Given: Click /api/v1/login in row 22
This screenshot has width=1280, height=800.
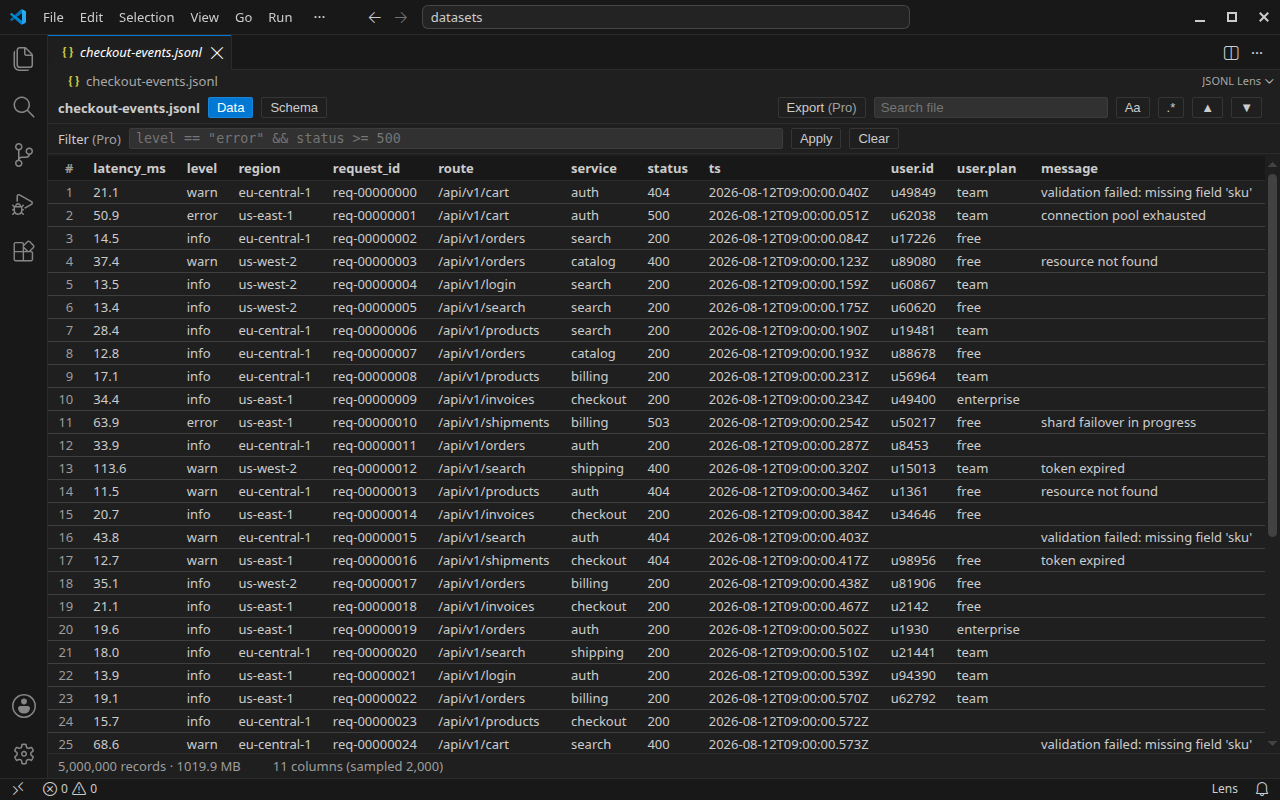Looking at the screenshot, I should pyautogui.click(x=479, y=676).
